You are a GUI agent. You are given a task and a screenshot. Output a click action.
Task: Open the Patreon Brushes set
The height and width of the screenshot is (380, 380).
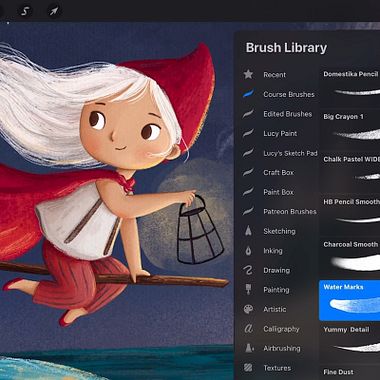pos(290,212)
